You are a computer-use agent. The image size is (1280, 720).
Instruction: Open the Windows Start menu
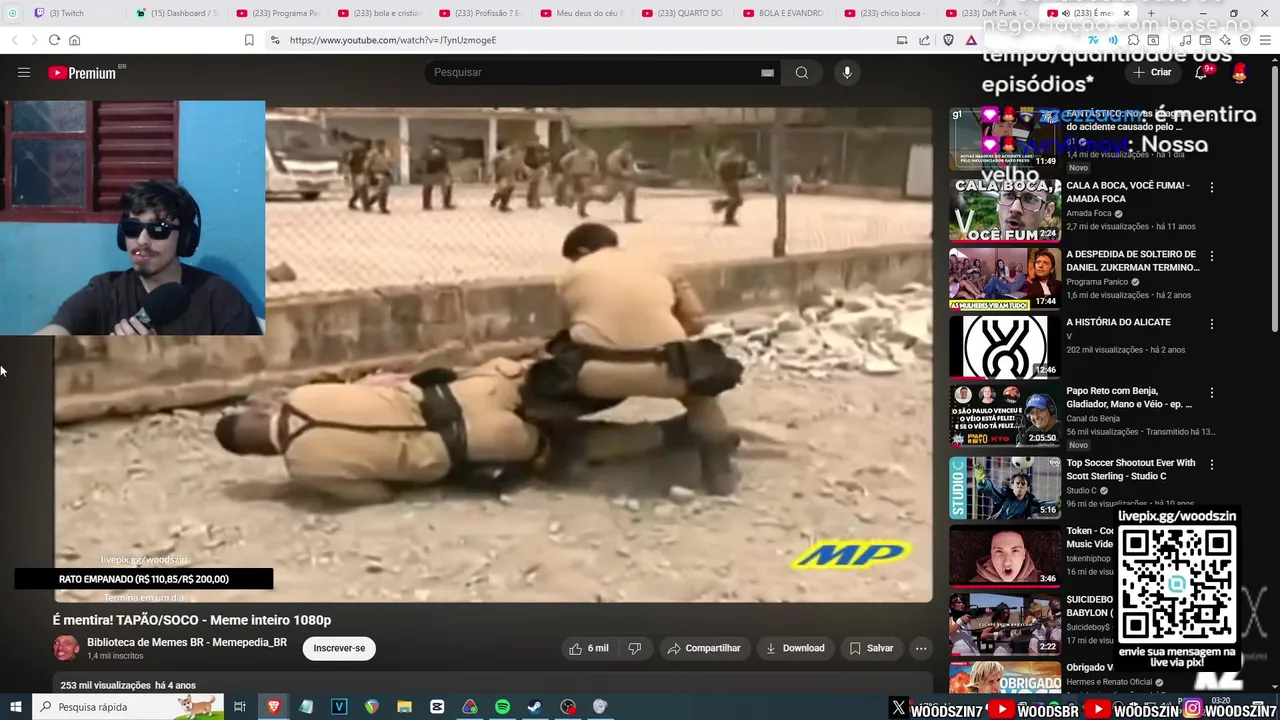coord(15,707)
